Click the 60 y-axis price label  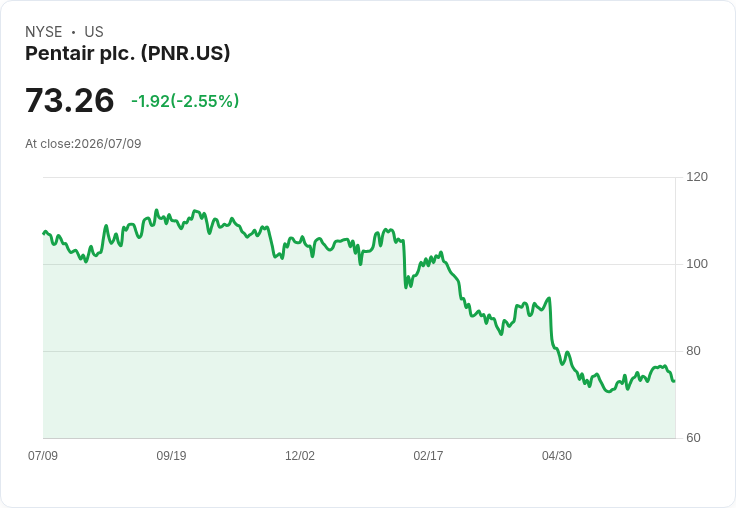point(693,438)
